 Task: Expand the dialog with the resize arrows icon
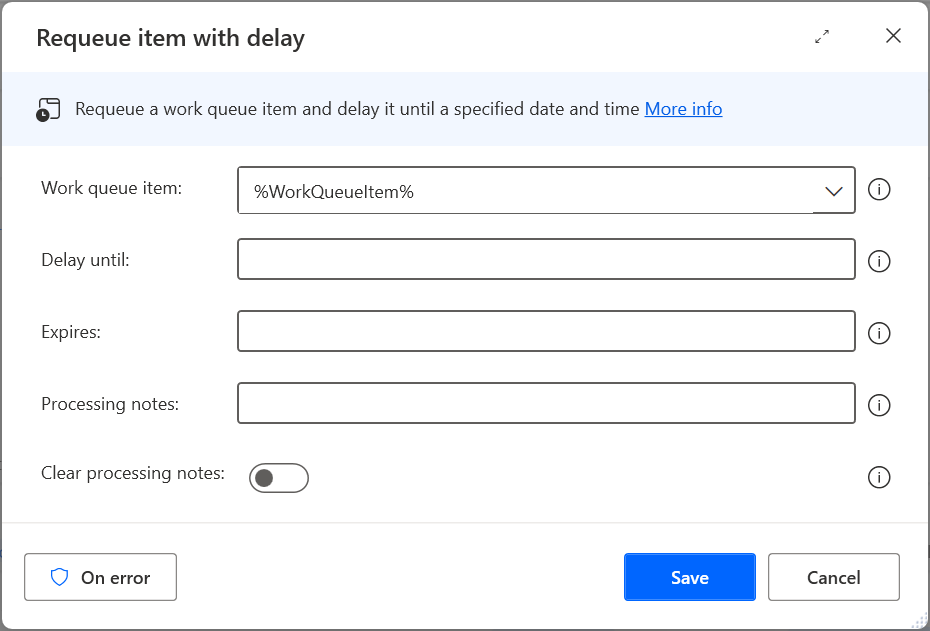tap(822, 37)
